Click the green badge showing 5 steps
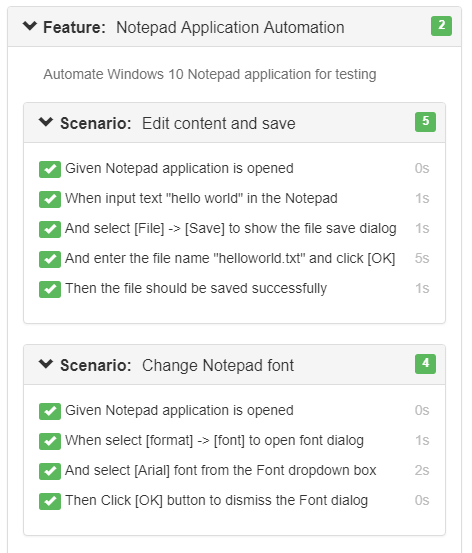 (425, 122)
